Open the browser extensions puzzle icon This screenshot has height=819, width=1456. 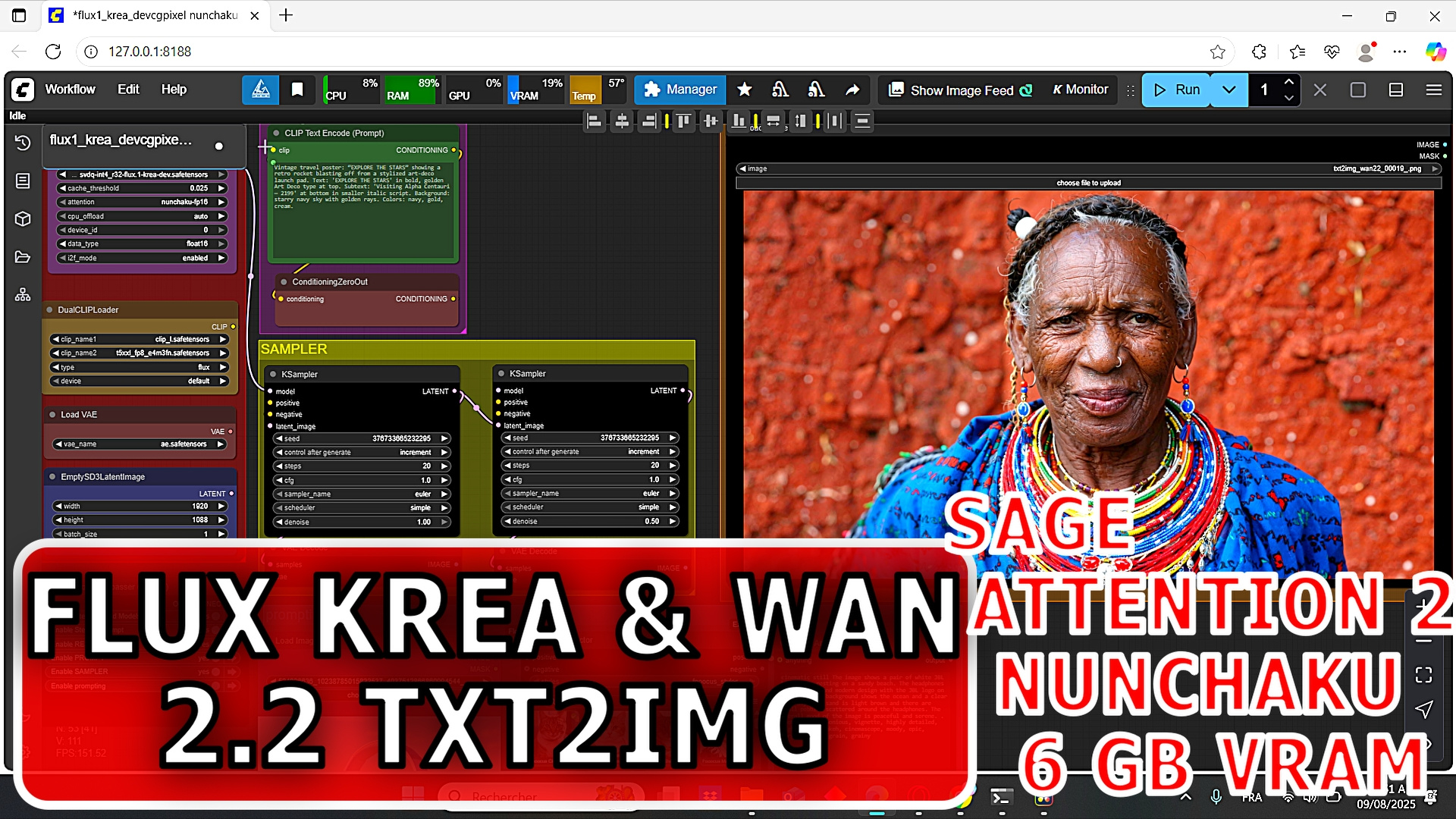click(x=1259, y=52)
